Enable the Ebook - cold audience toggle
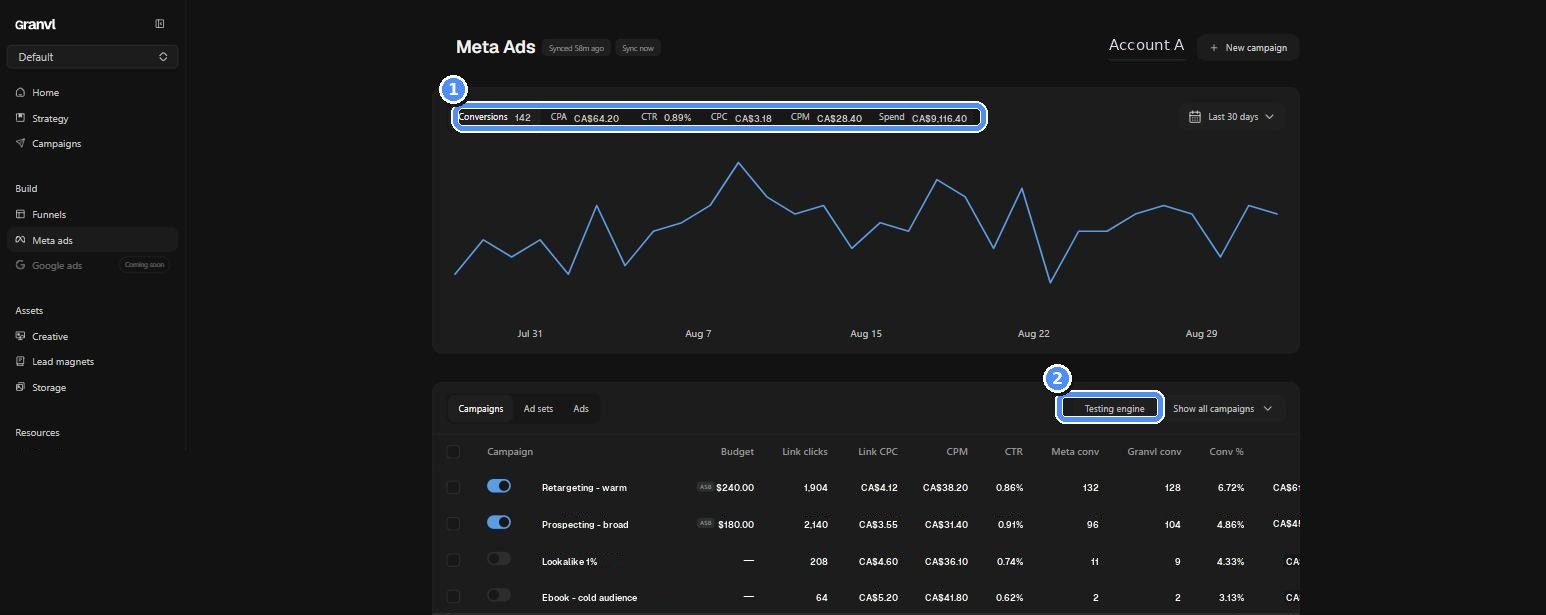This screenshot has height=615, width=1546. [x=499, y=595]
